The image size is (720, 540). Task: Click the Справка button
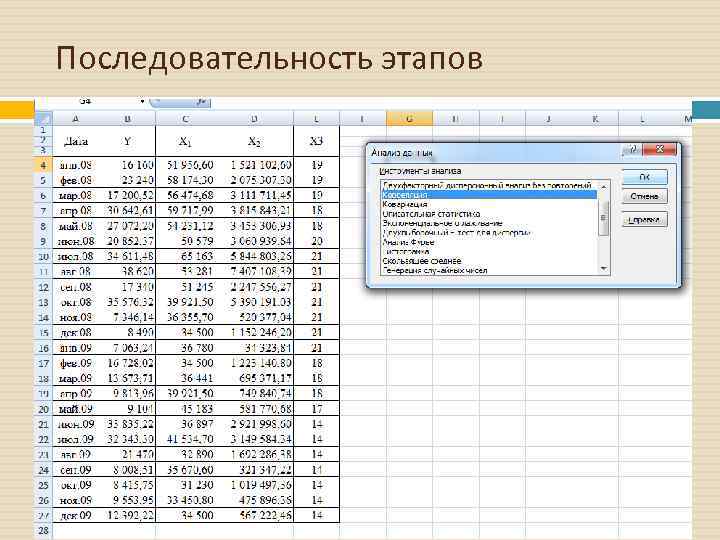(x=644, y=220)
